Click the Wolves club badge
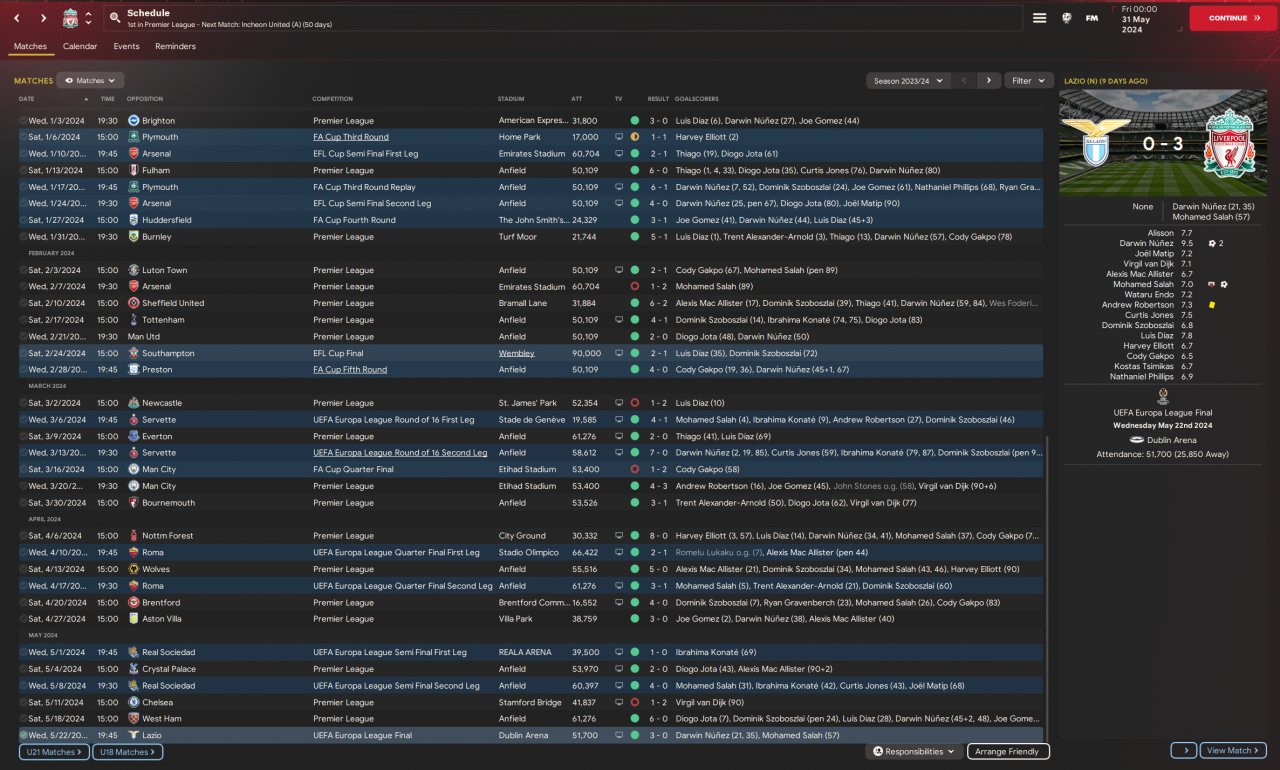 click(x=133, y=569)
